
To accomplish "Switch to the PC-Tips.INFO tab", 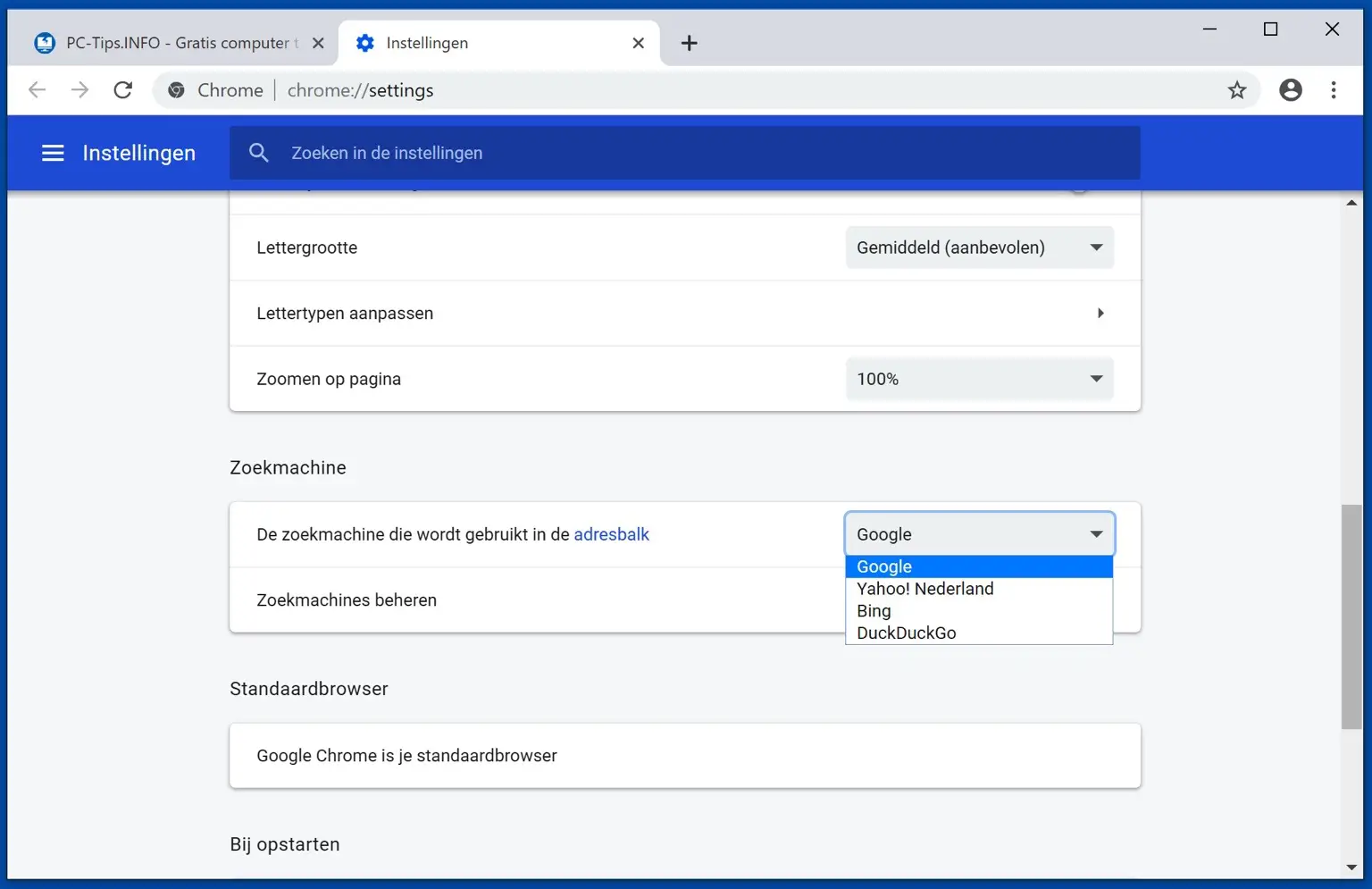I will [170, 42].
